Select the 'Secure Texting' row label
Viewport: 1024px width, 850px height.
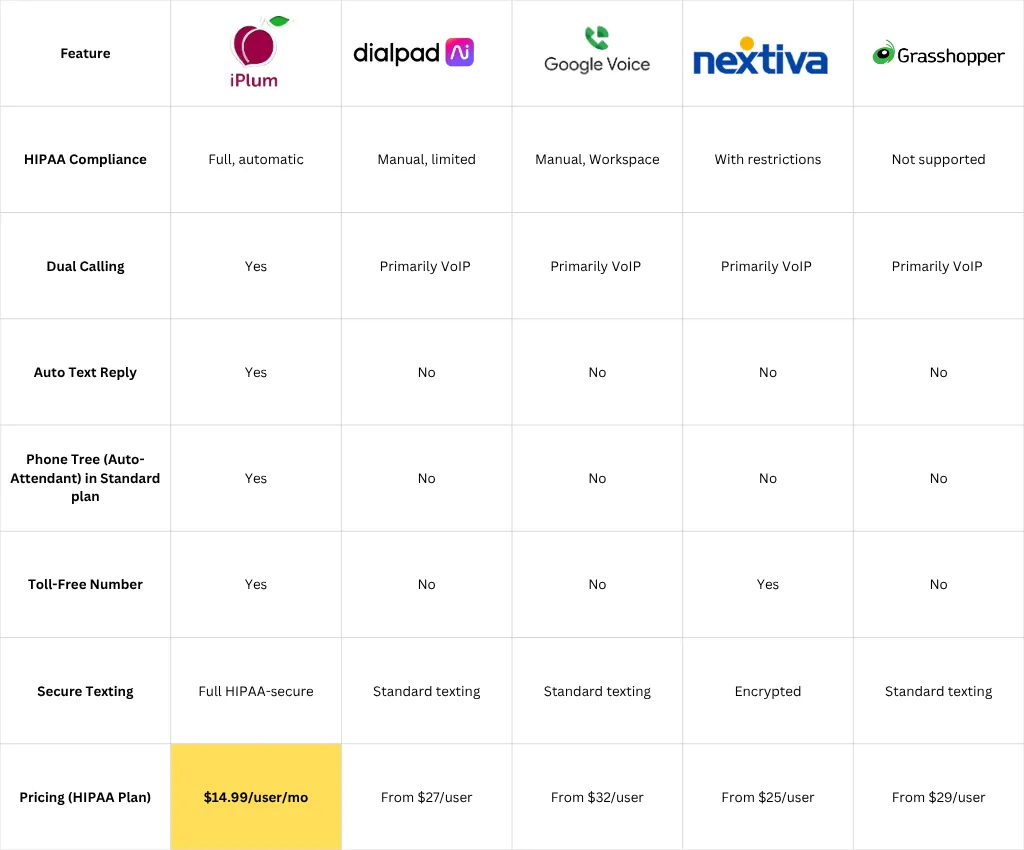pyautogui.click(x=85, y=691)
